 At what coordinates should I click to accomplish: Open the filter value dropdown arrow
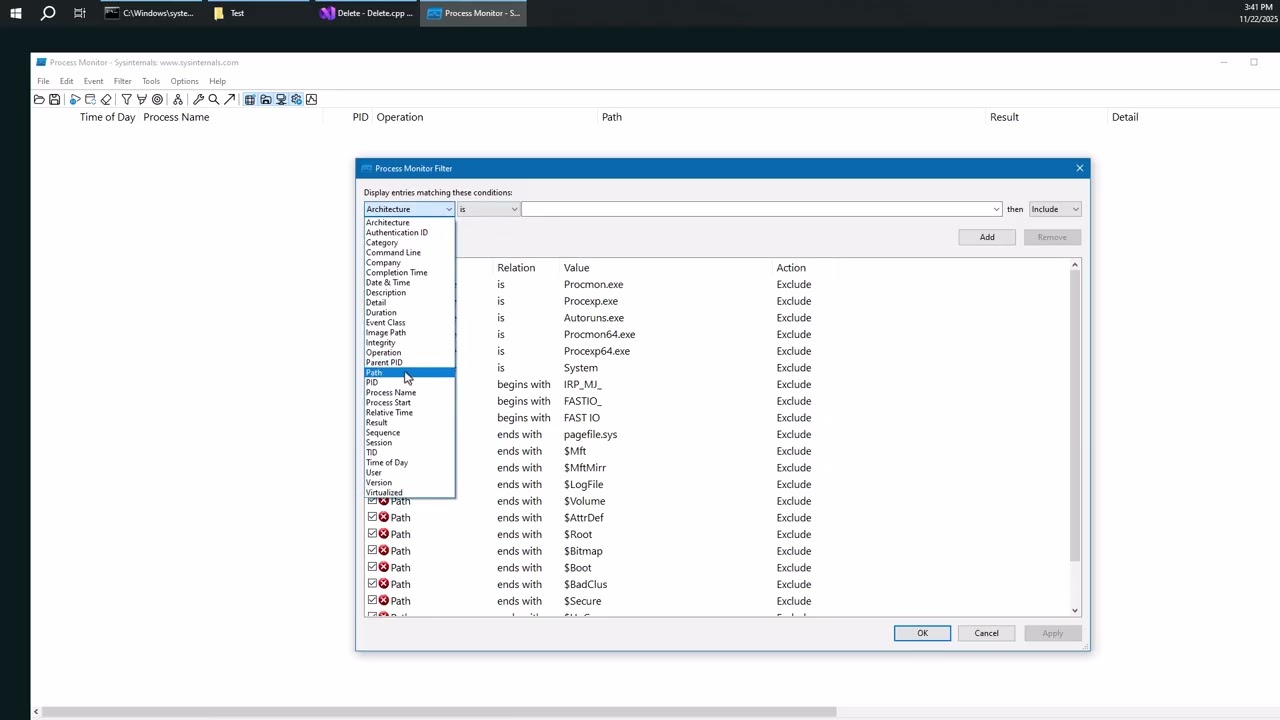coord(996,209)
